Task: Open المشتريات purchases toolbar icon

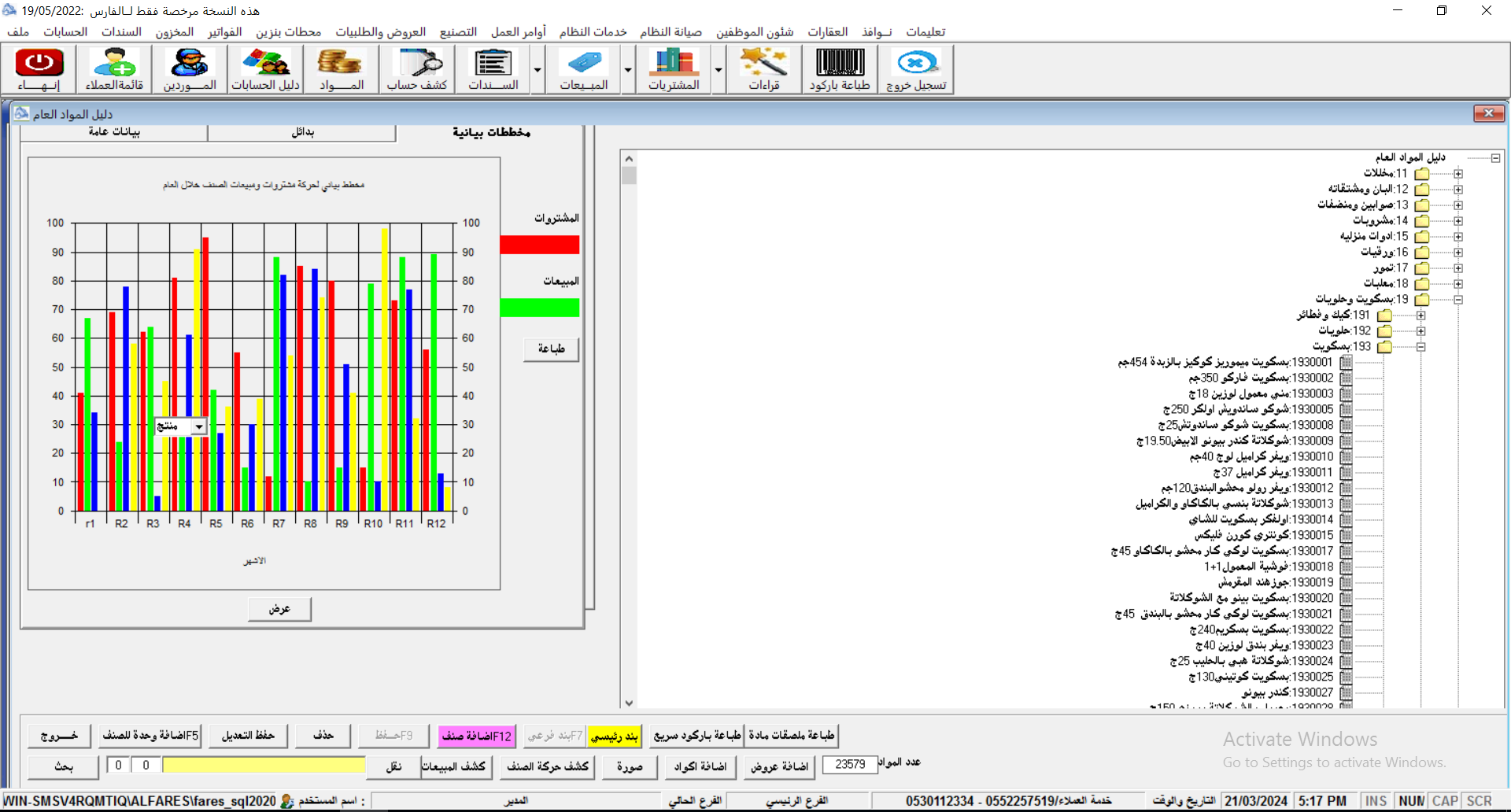Action: [674, 69]
